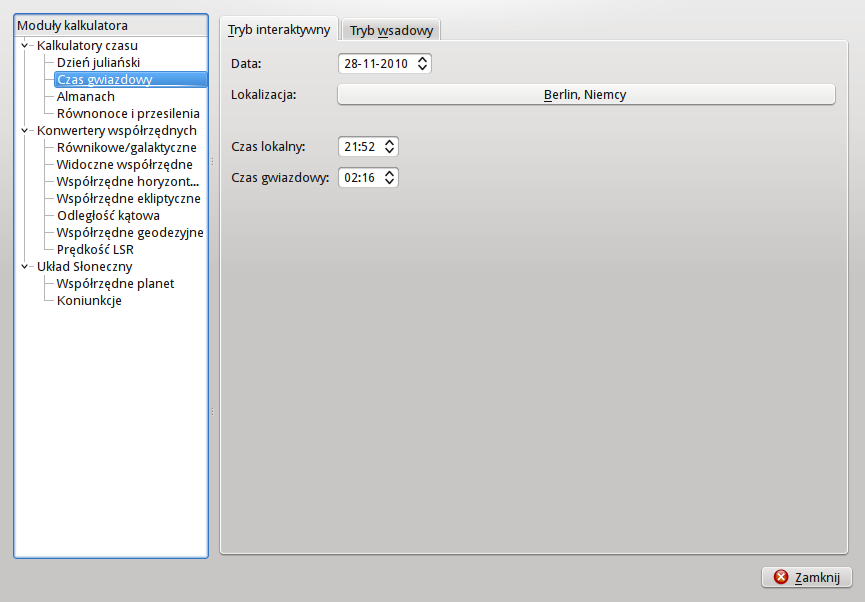Select Współrzędne planet module
Screen dimensions: 865x602
pyautogui.click(x=115, y=283)
